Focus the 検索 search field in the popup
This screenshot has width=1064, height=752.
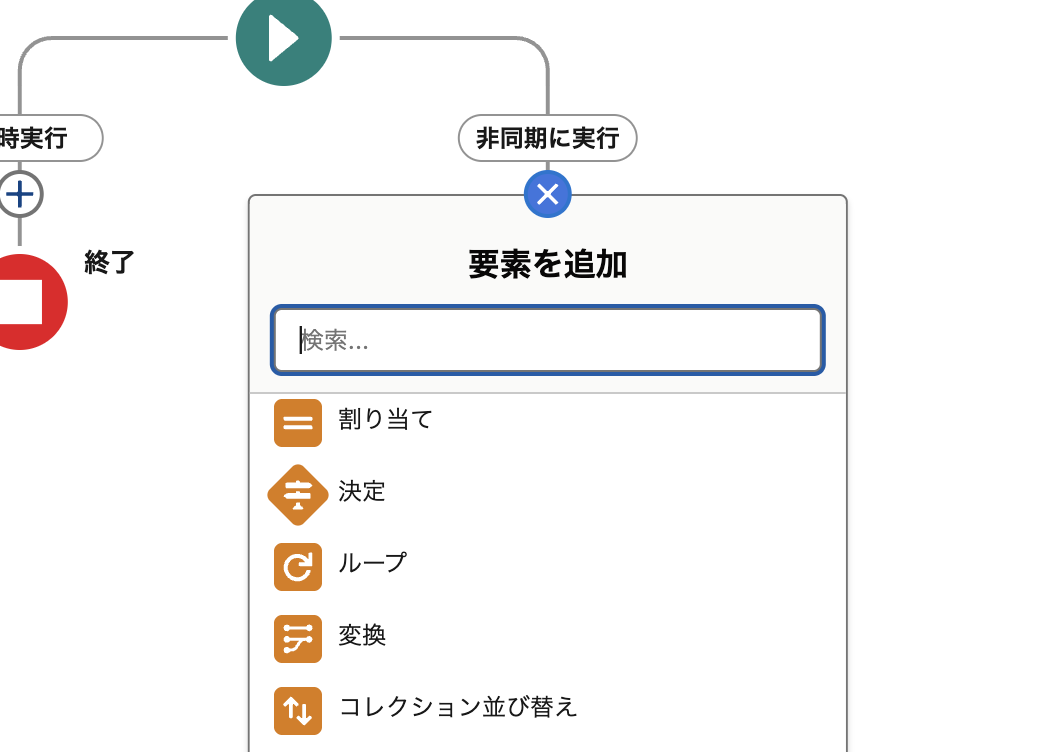click(x=547, y=340)
